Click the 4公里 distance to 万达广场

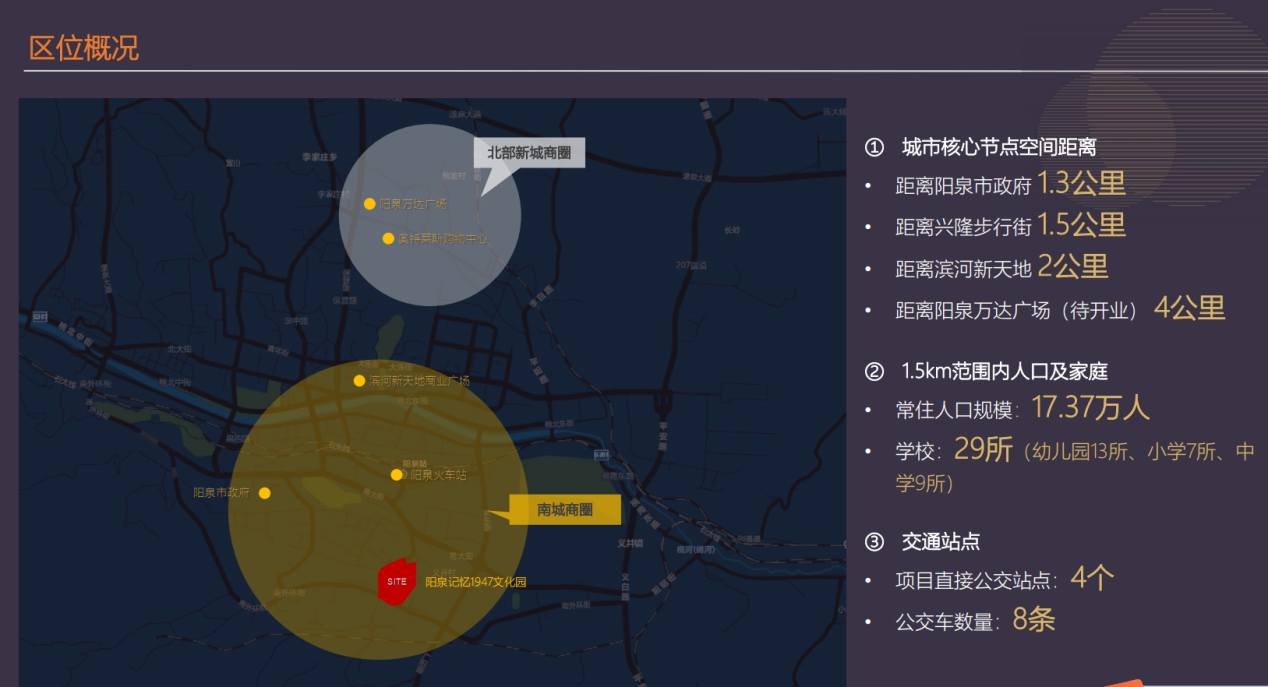coord(1189,308)
